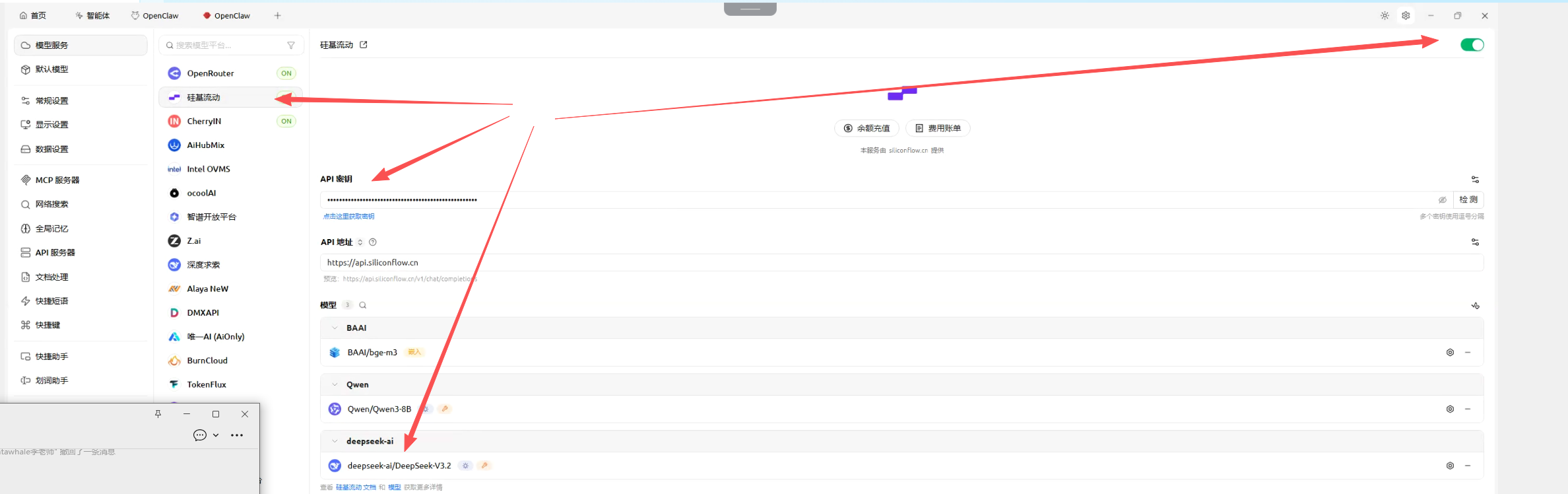Search models with magnifier icon

[362, 305]
